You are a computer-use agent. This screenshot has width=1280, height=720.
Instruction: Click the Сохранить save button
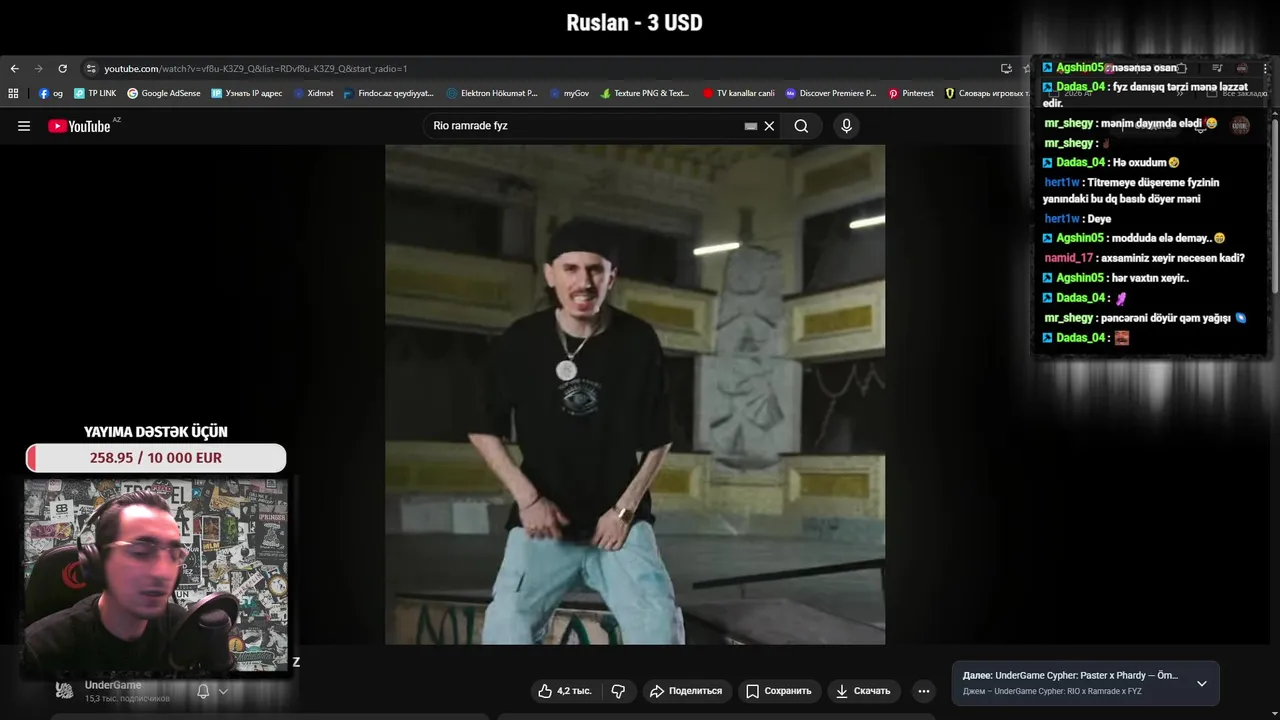point(779,691)
